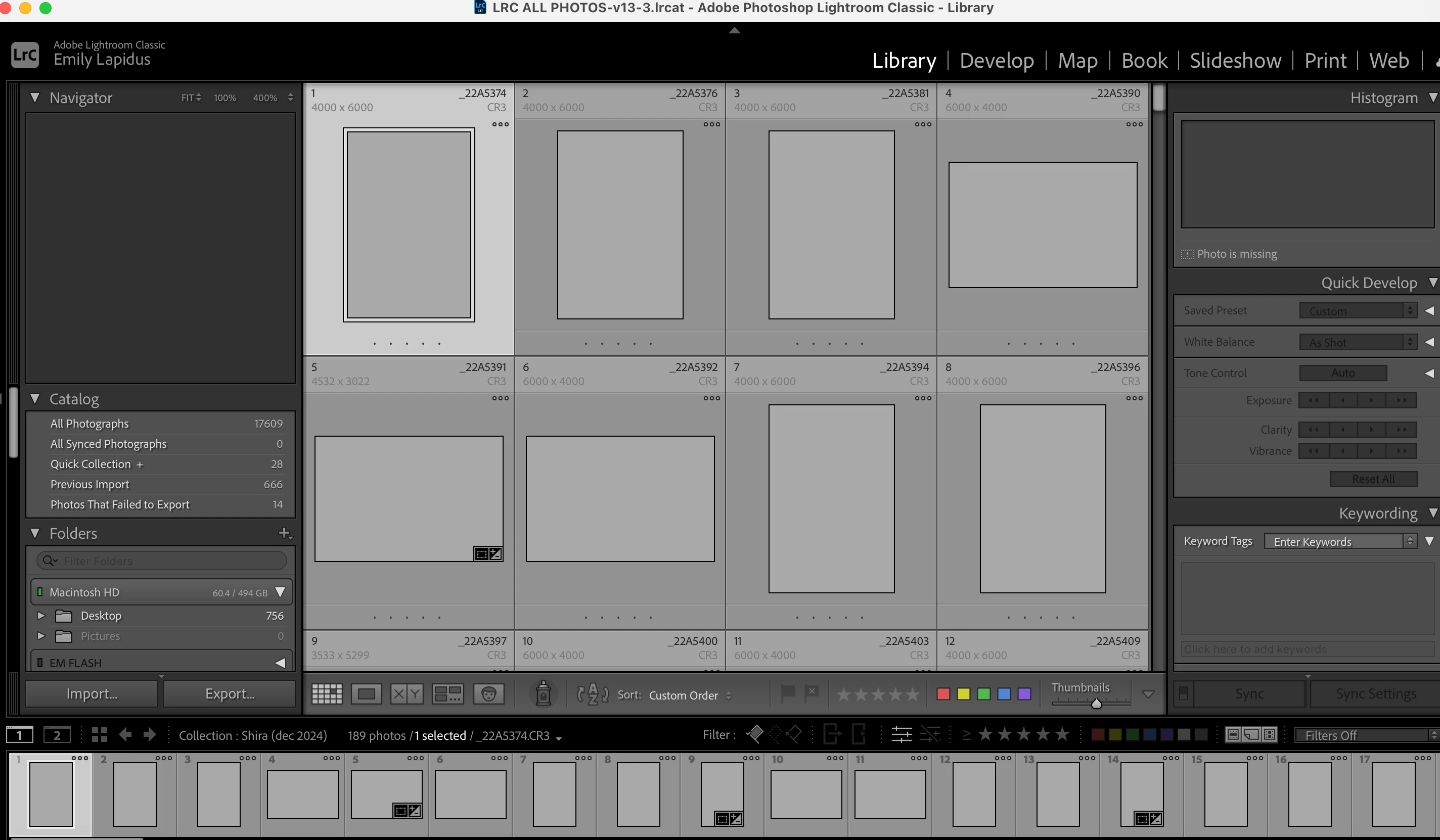Open People view face icon

pyautogui.click(x=488, y=694)
